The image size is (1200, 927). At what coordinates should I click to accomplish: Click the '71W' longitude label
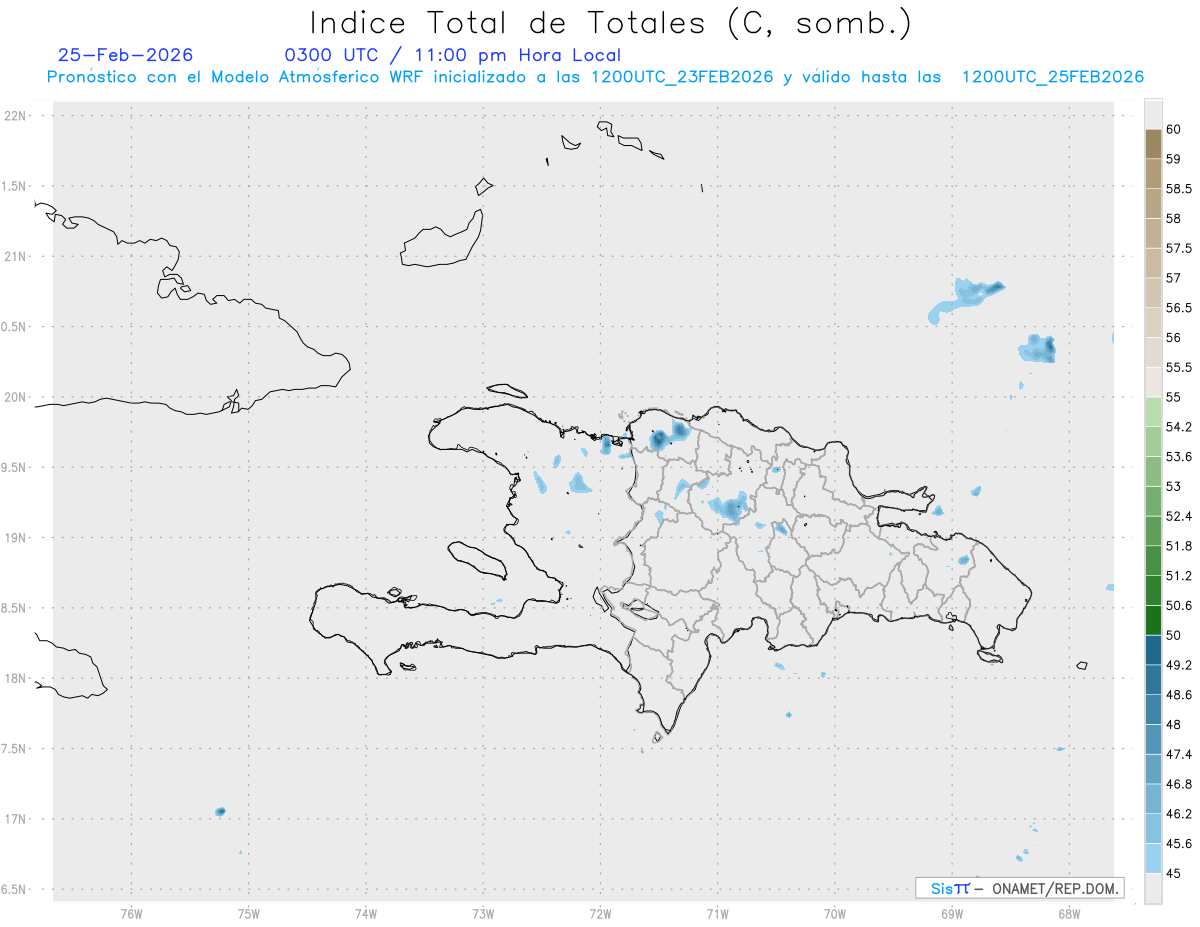[717, 913]
